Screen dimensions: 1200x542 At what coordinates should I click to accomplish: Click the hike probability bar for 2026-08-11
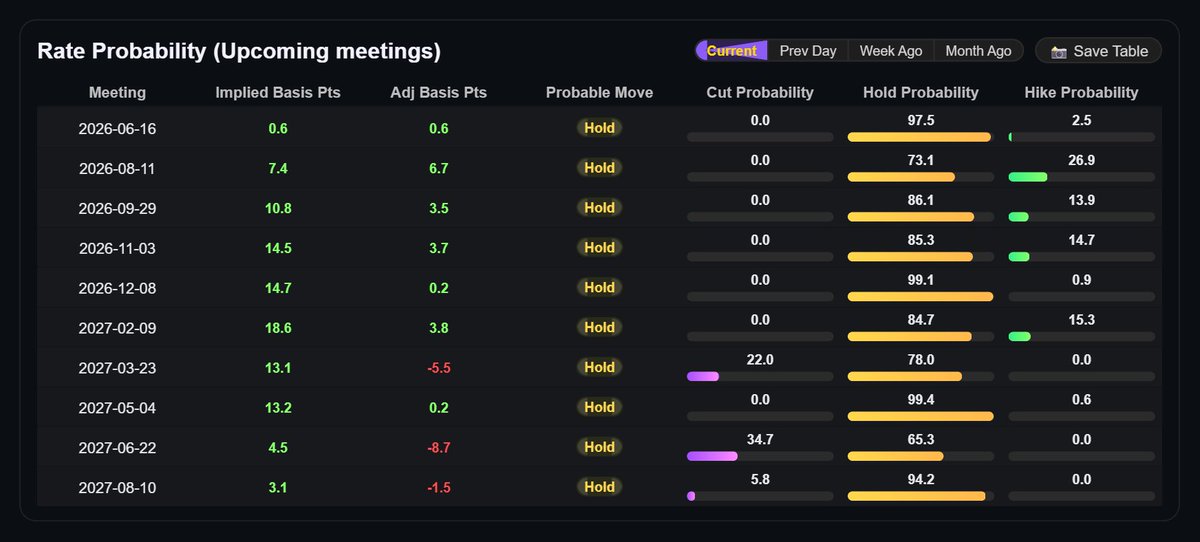1081,177
